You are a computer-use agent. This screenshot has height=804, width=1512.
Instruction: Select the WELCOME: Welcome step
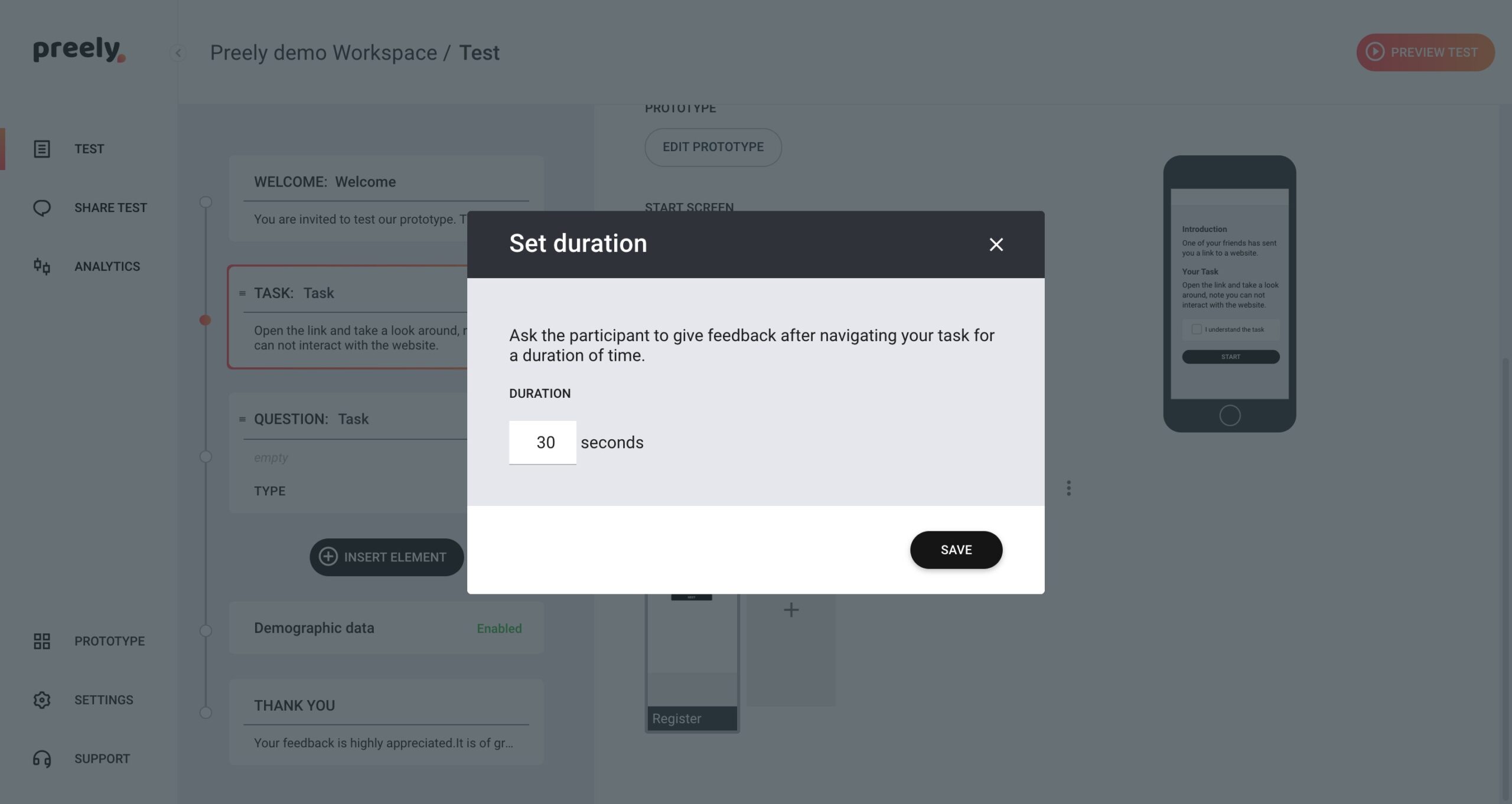tap(386, 198)
